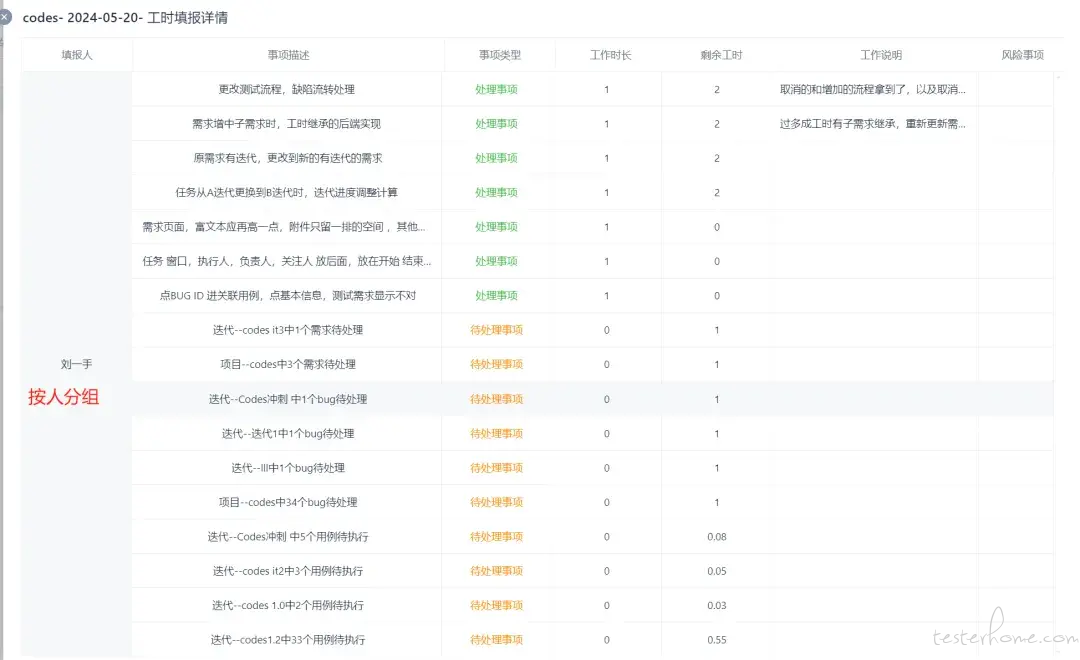Click 待处理事项 type in 项目--codes中3个需求 row
The width and height of the screenshot is (1080, 660).
pos(496,364)
